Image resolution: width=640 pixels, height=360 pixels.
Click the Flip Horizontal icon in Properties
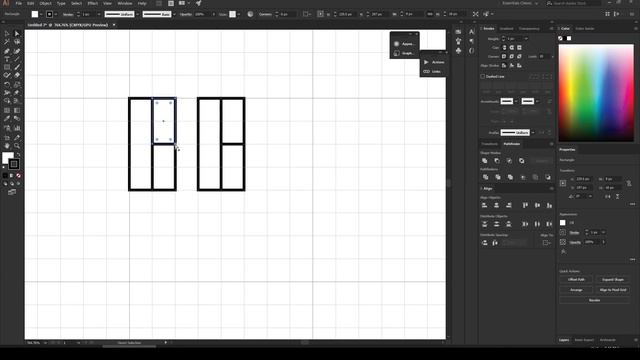(608, 197)
